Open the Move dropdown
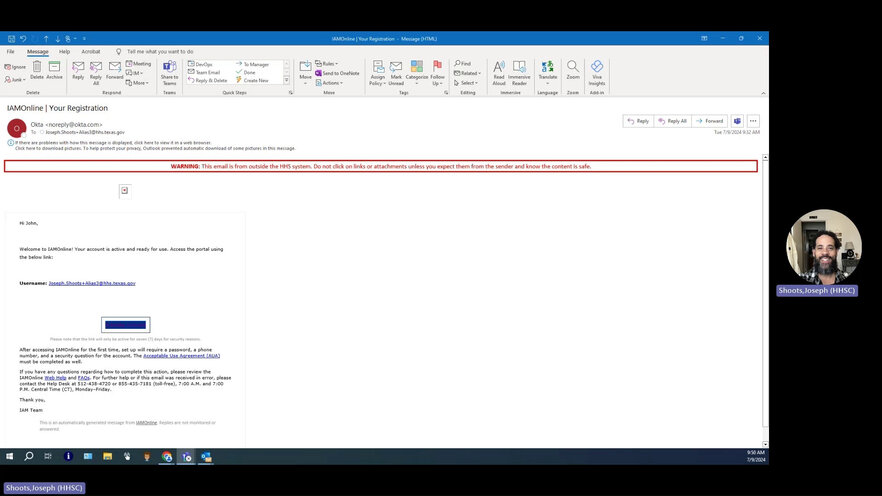This screenshot has width=882, height=496. click(x=305, y=74)
